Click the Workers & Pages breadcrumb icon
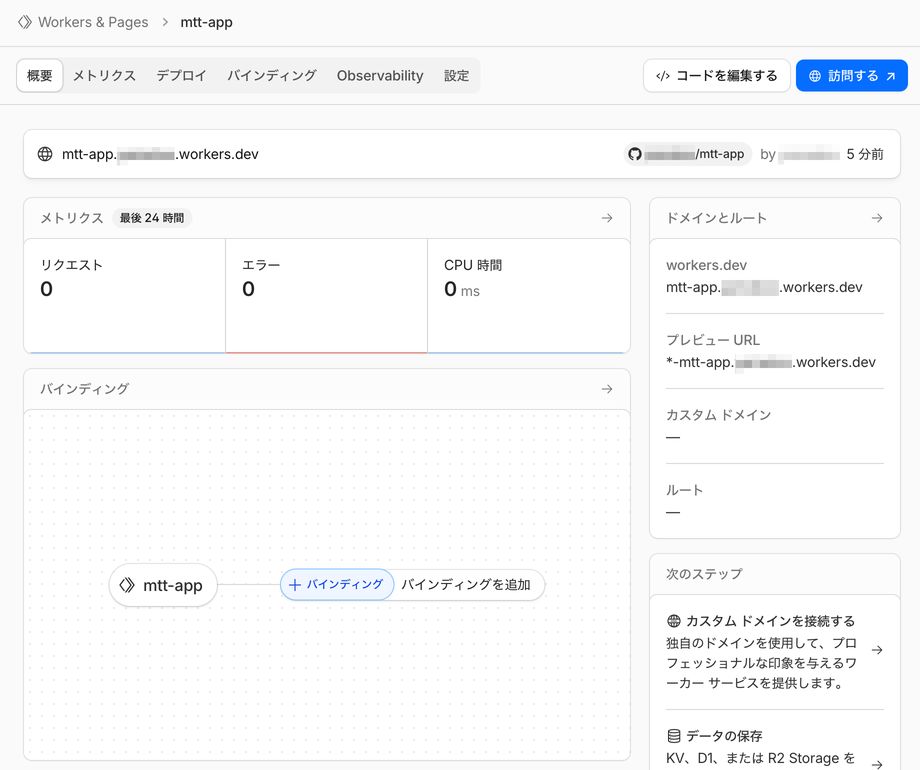This screenshot has width=920, height=770. [25, 22]
